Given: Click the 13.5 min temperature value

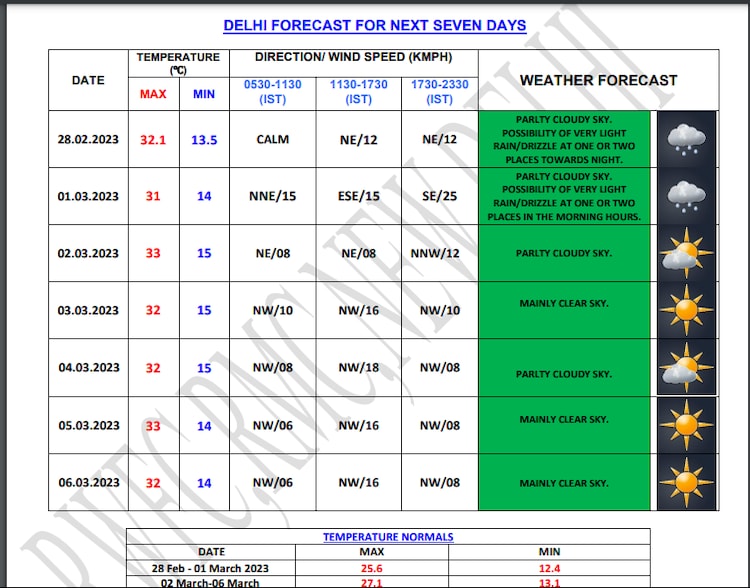Looking at the screenshot, I should [204, 140].
